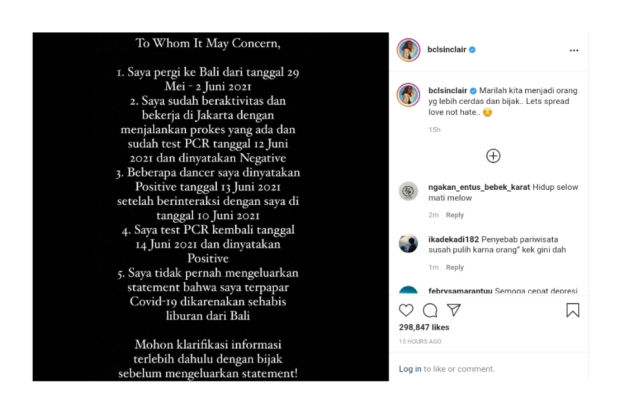Reply to ngakan_entus_bebek_karat comment

pos(455,215)
